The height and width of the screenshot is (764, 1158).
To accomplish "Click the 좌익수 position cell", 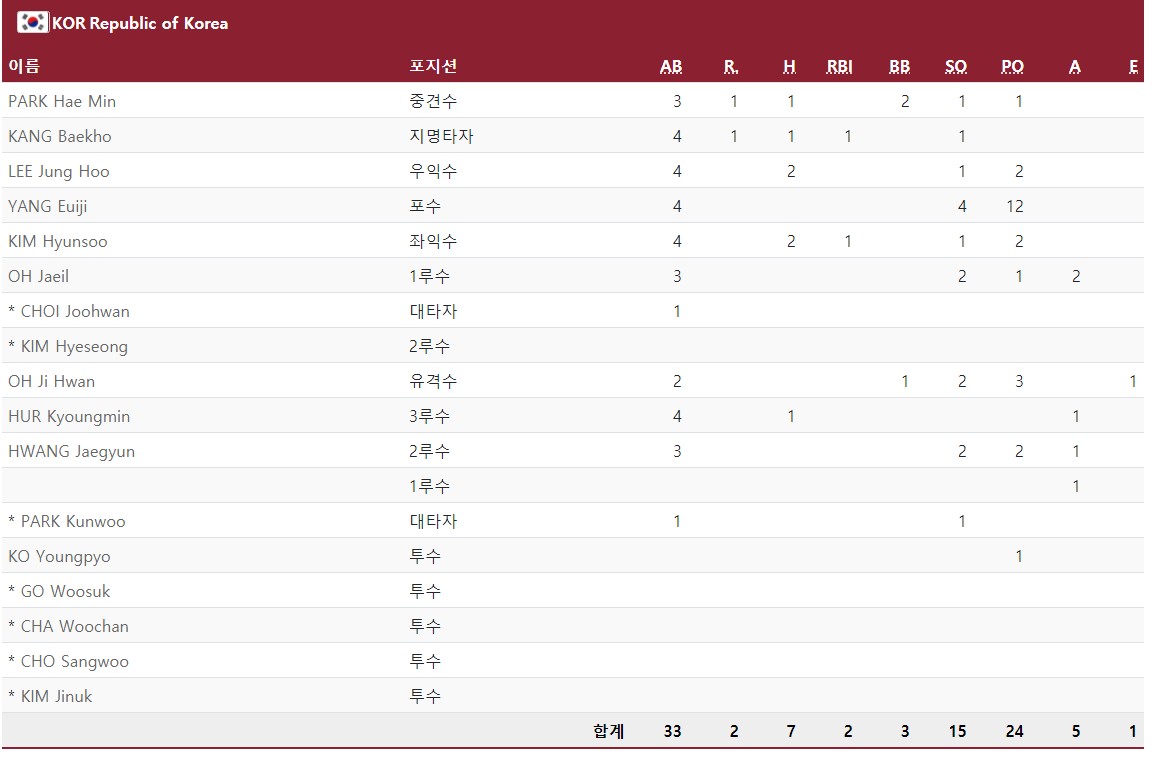I will (x=434, y=241).
